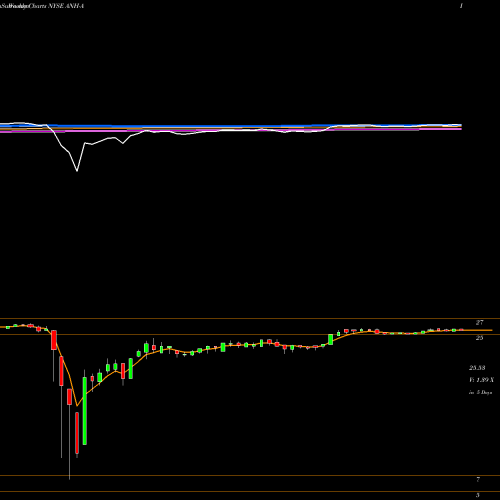Click the lowest point of the white indicator line
Screen dimensions: 500x500
pos(77,171)
